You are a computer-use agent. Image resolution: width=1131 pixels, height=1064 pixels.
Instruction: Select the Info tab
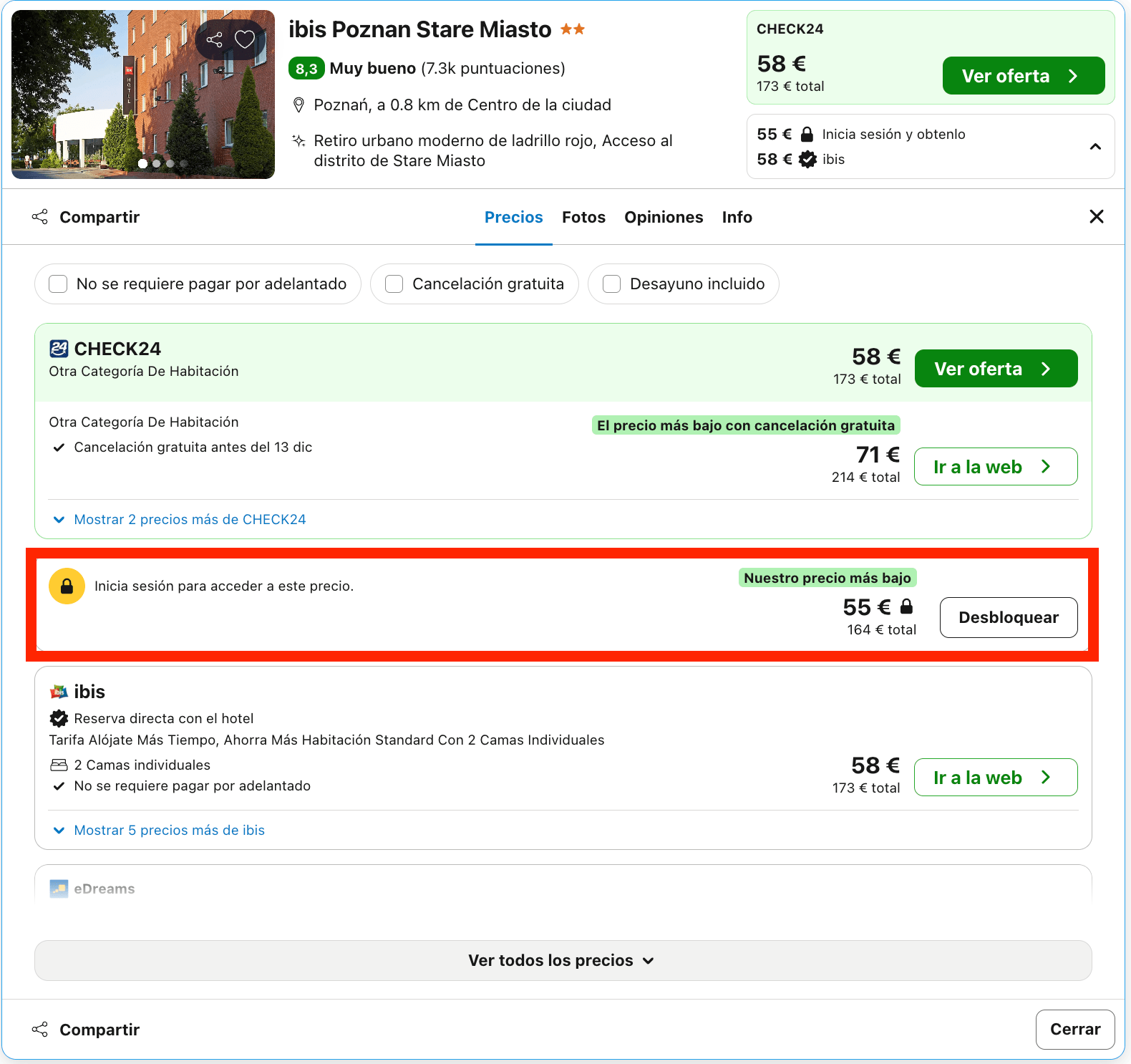(x=737, y=217)
